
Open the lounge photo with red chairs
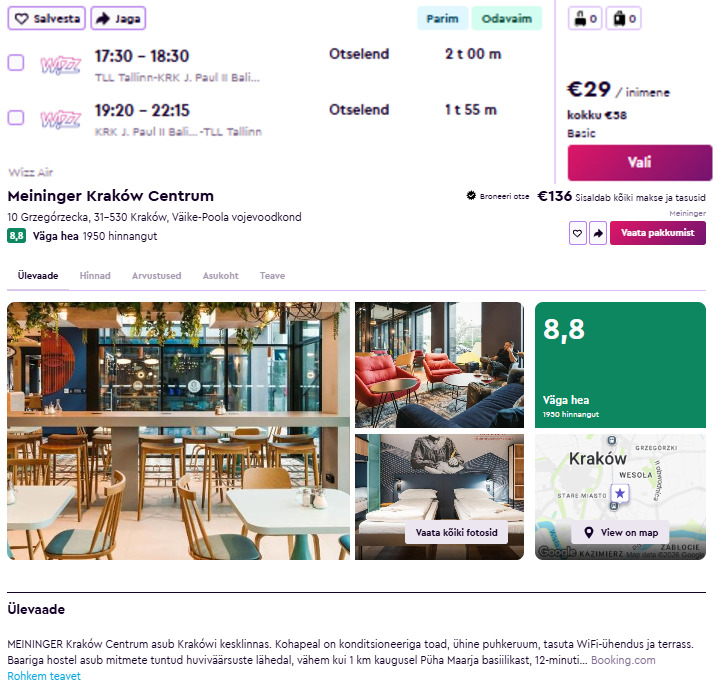pos(439,365)
